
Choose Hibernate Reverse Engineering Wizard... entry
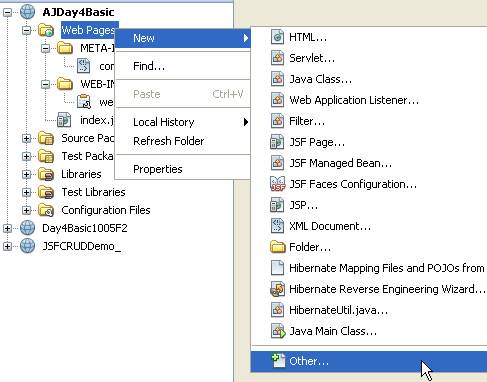click(x=369, y=289)
